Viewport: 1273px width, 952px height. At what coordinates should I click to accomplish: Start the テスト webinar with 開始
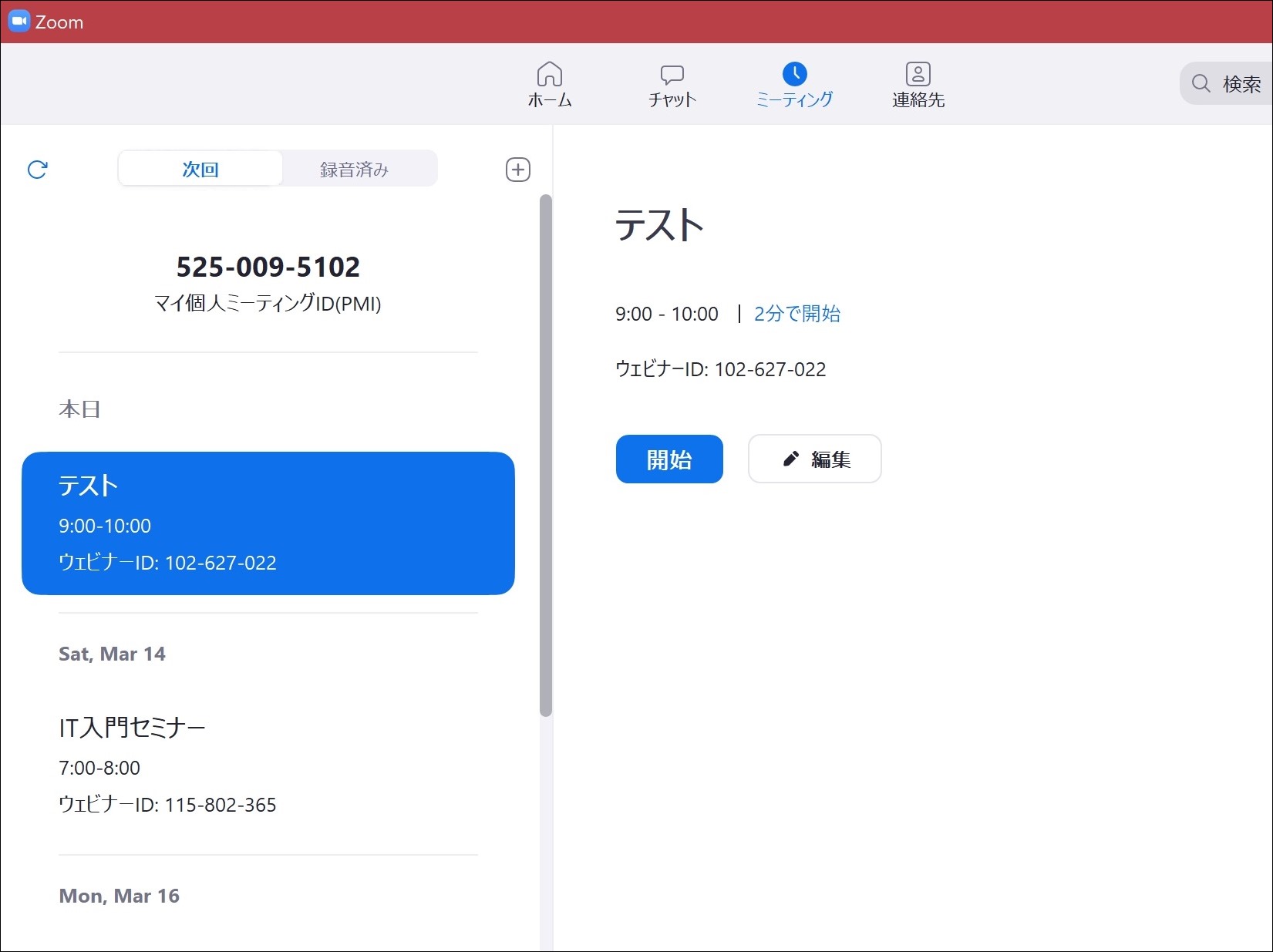point(669,459)
